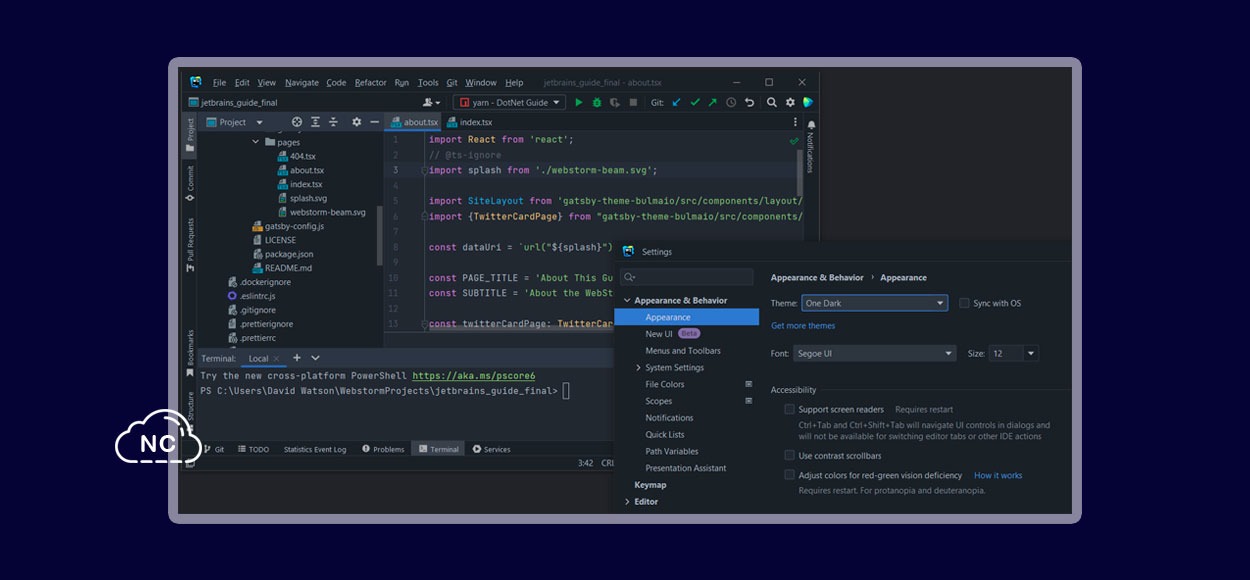1250x580 pixels.
Task: Open IDE settings gear in main toolbar
Action: coord(790,102)
